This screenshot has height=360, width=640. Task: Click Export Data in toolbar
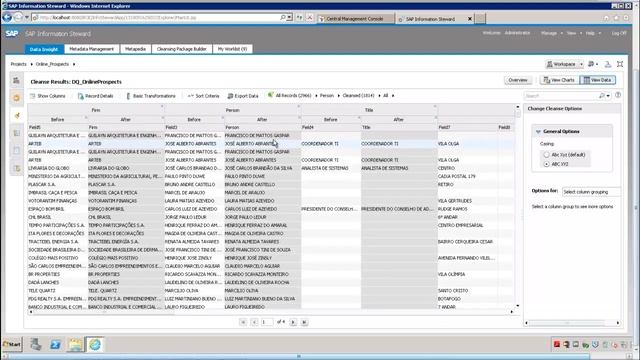[x=242, y=96]
